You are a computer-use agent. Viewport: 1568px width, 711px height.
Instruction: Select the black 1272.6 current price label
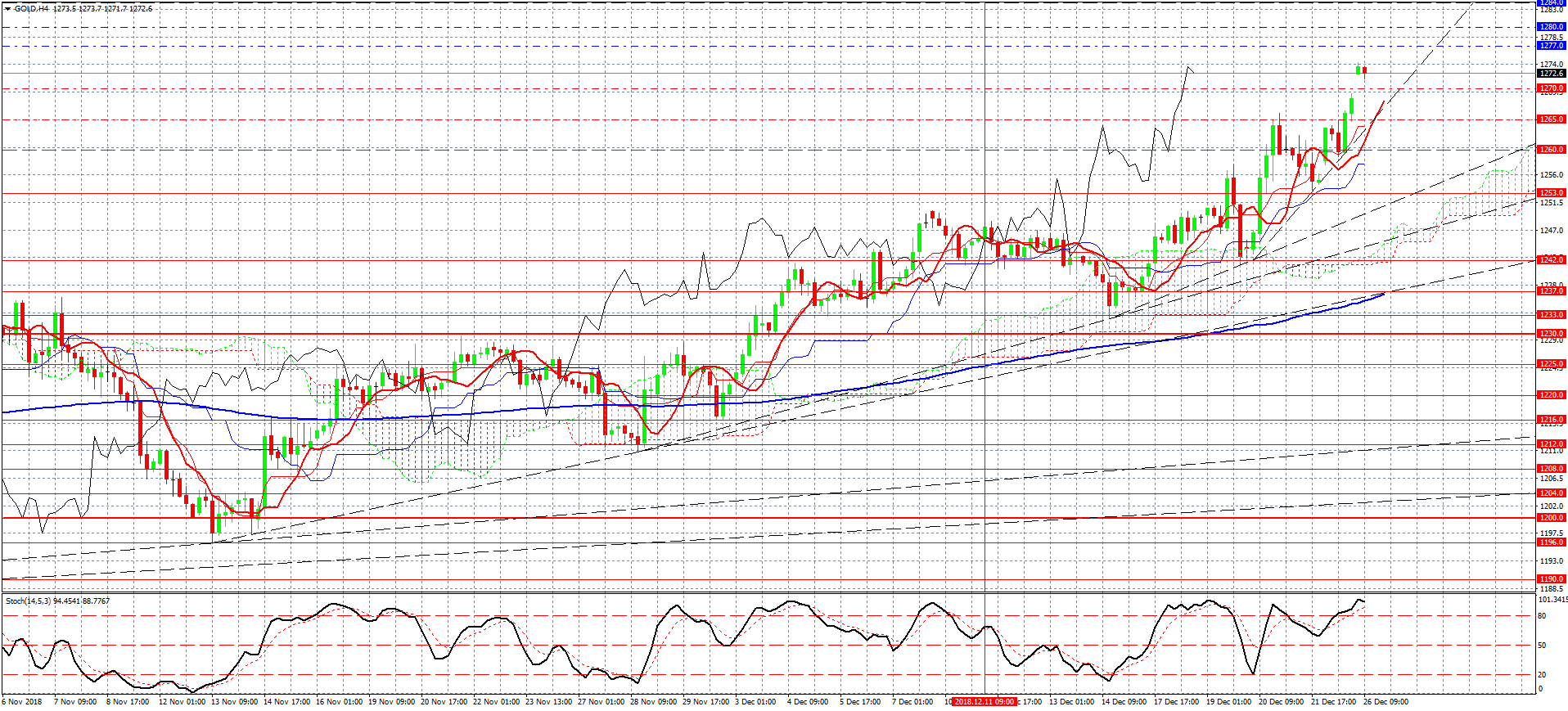[1551, 74]
